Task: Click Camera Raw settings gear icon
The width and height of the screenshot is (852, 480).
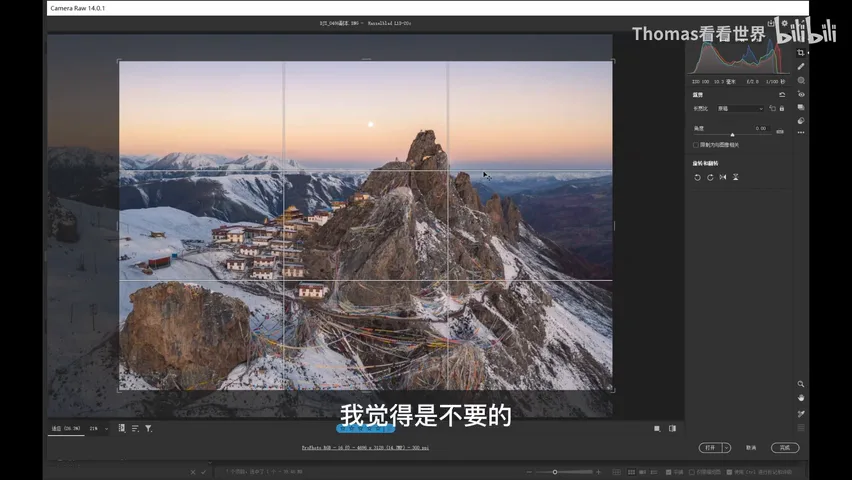Action: [x=784, y=23]
